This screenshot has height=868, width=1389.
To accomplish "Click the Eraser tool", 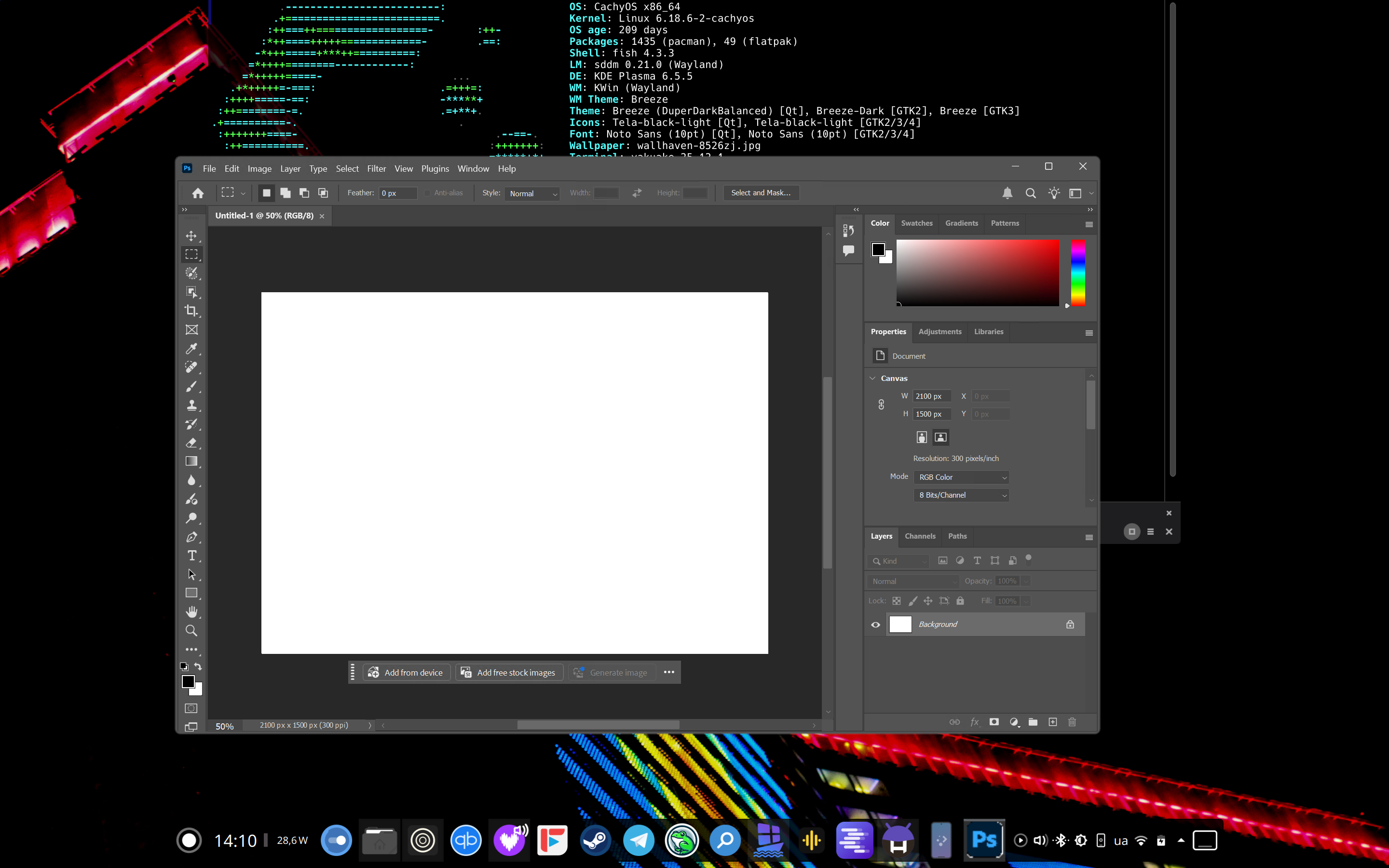I will 191,443.
